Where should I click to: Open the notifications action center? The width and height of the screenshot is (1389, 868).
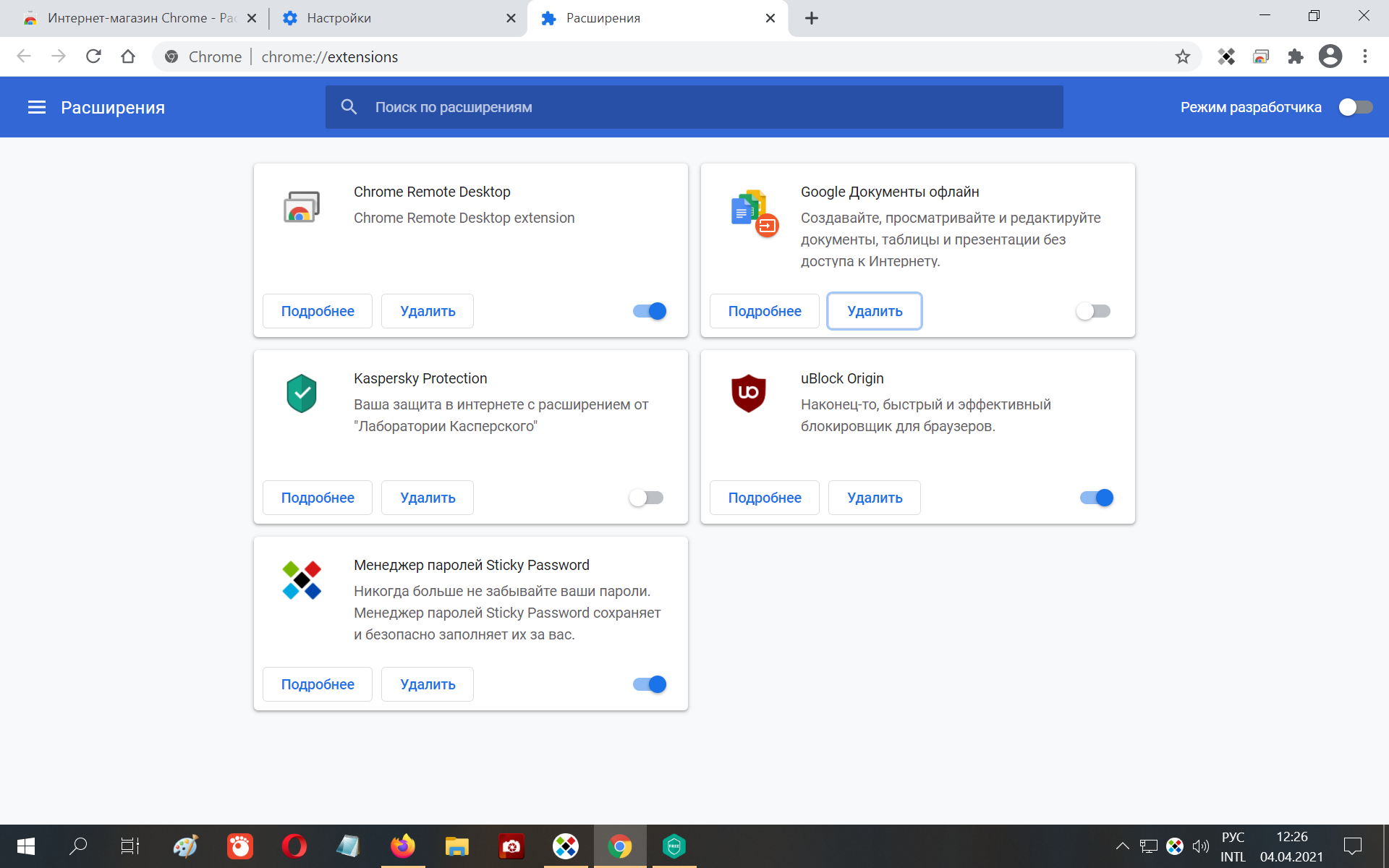pyautogui.click(x=1353, y=846)
